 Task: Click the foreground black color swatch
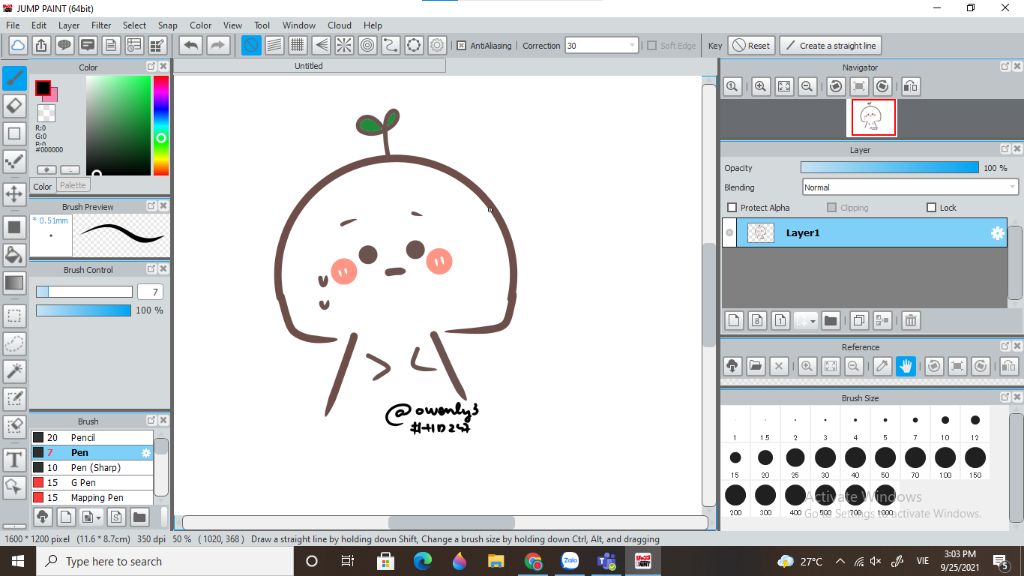coord(42,88)
